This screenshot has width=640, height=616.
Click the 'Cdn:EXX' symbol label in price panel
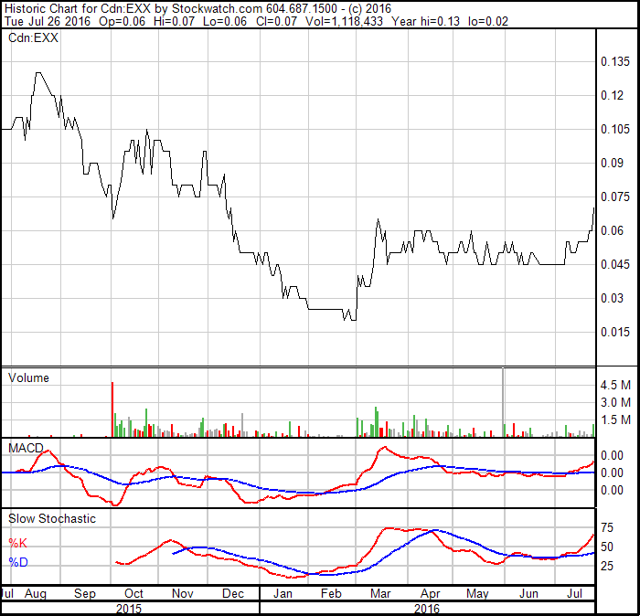point(33,38)
